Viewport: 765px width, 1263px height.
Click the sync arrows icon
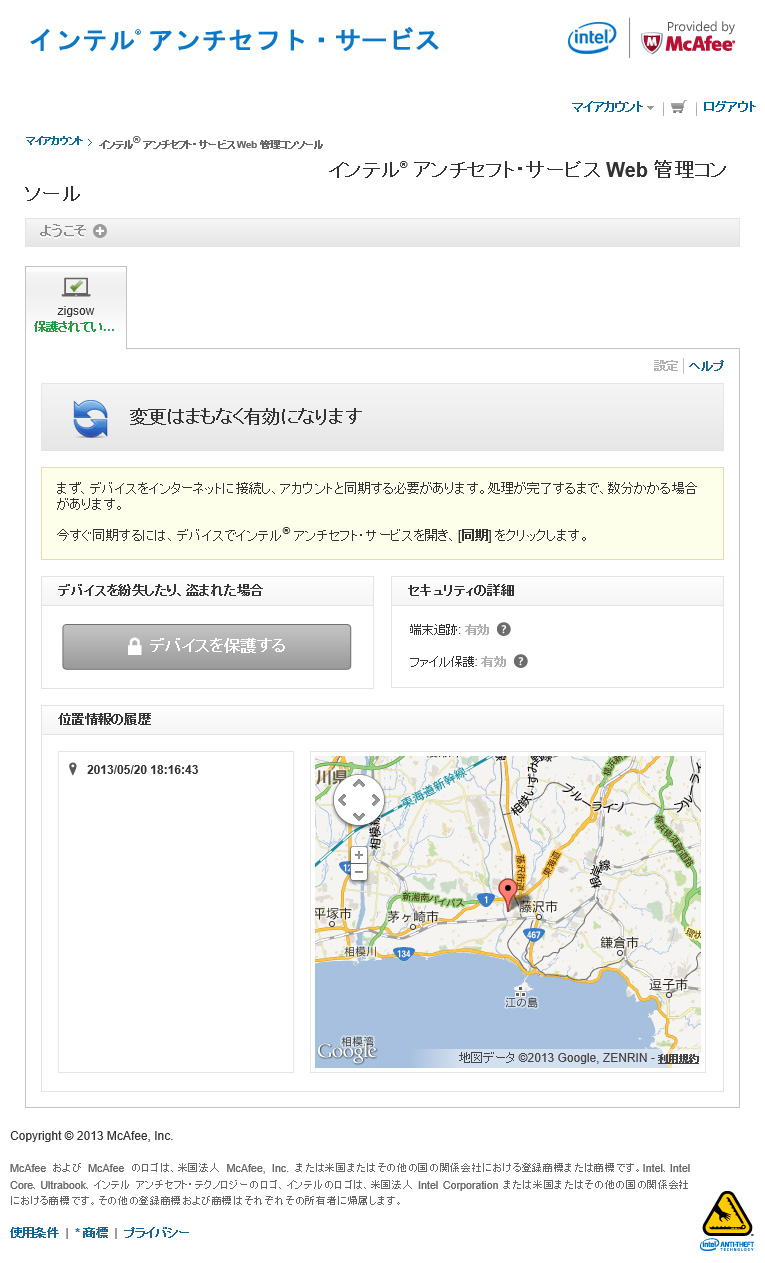[91, 418]
